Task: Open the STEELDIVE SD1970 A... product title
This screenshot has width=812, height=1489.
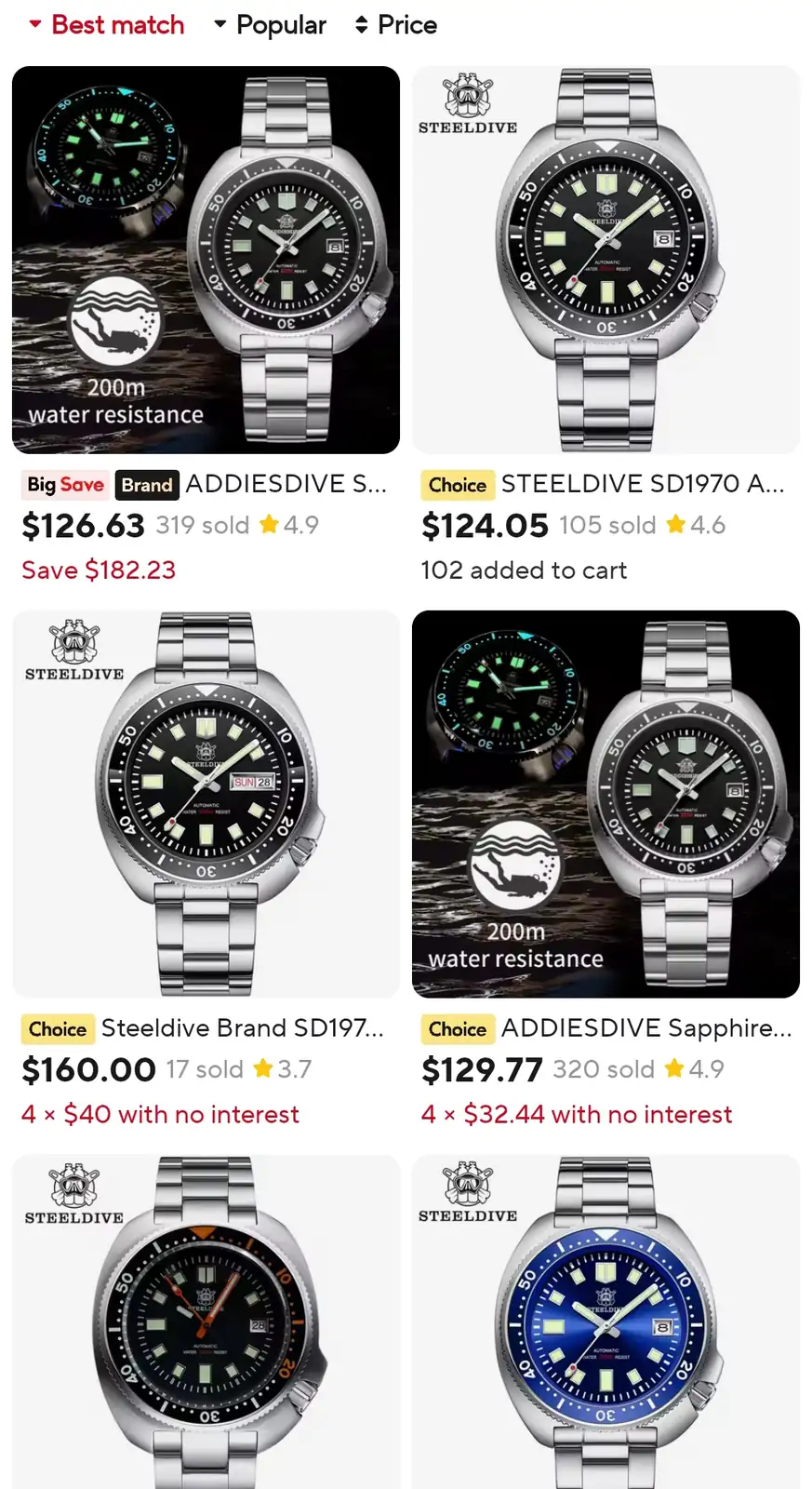Action: [643, 484]
